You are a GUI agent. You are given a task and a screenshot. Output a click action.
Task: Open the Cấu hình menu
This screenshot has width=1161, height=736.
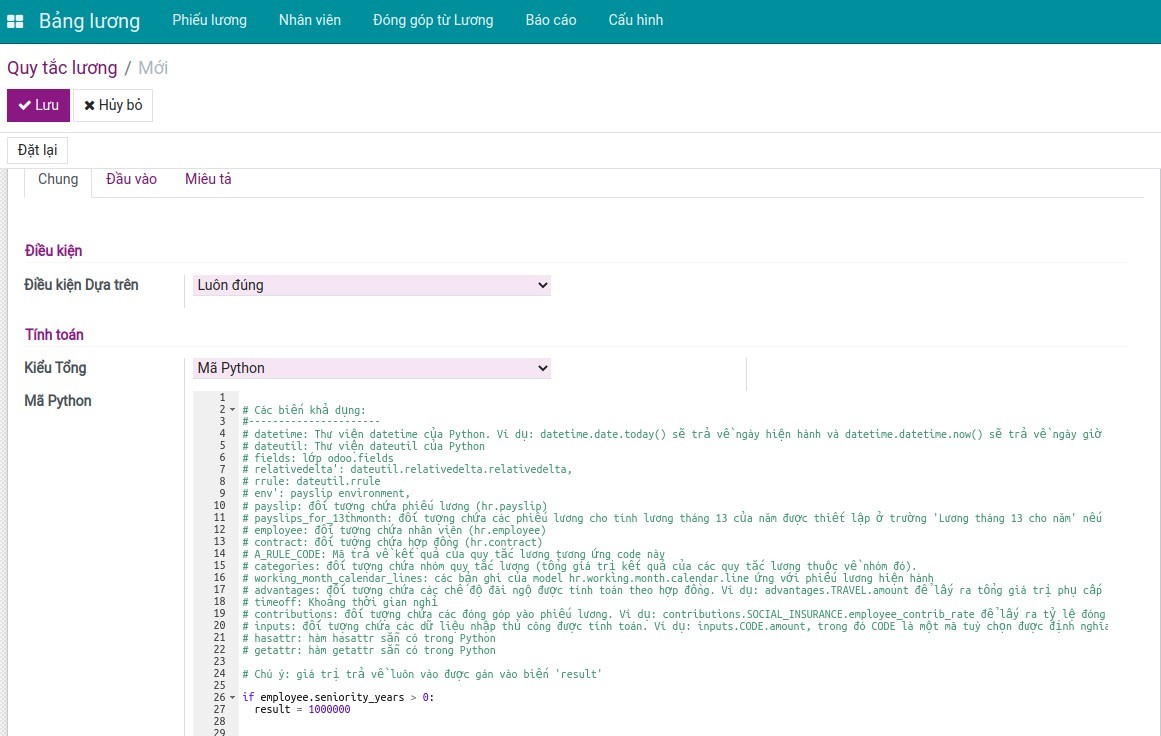[635, 20]
